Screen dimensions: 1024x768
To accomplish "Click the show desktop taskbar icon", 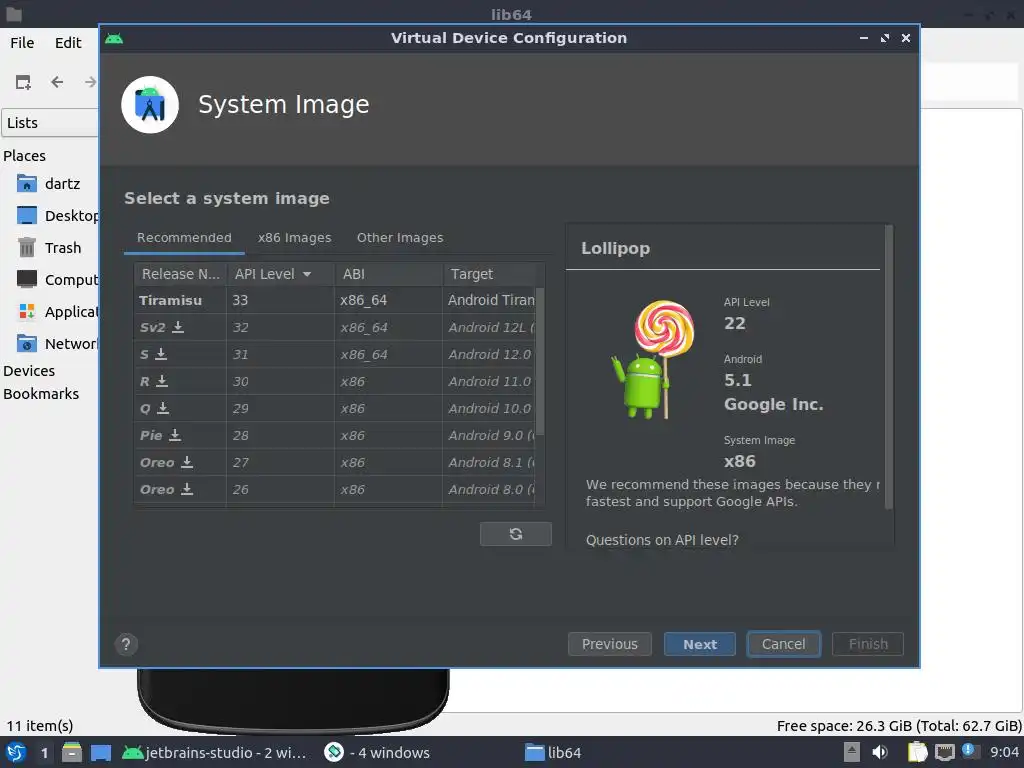I will (x=101, y=753).
